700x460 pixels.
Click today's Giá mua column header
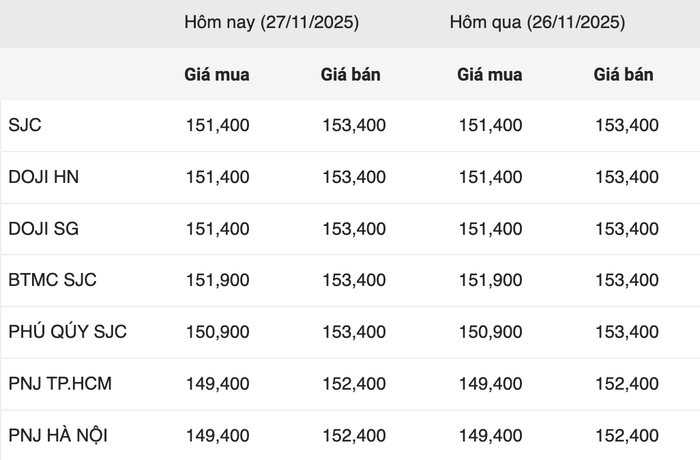point(217,75)
